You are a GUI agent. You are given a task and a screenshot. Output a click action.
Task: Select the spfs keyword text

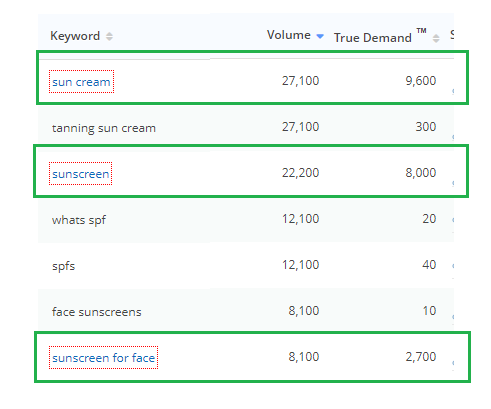[63, 266]
